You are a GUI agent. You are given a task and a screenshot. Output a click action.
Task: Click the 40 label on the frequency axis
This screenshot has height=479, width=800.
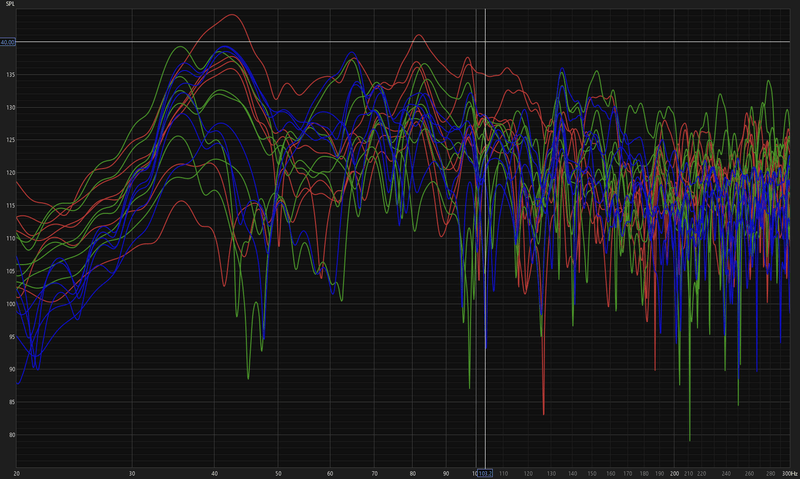[214, 474]
